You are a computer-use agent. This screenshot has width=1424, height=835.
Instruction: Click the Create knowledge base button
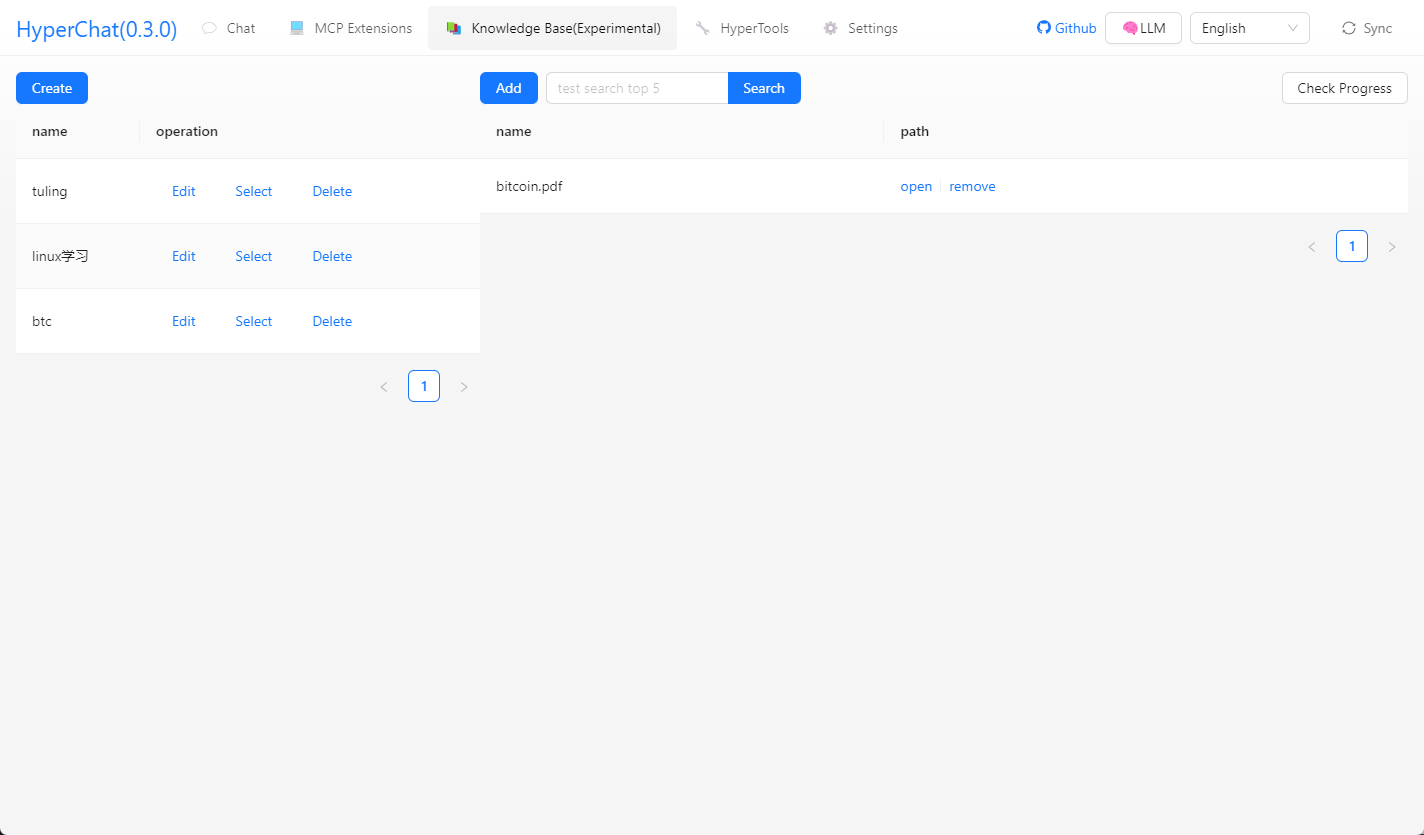click(52, 88)
